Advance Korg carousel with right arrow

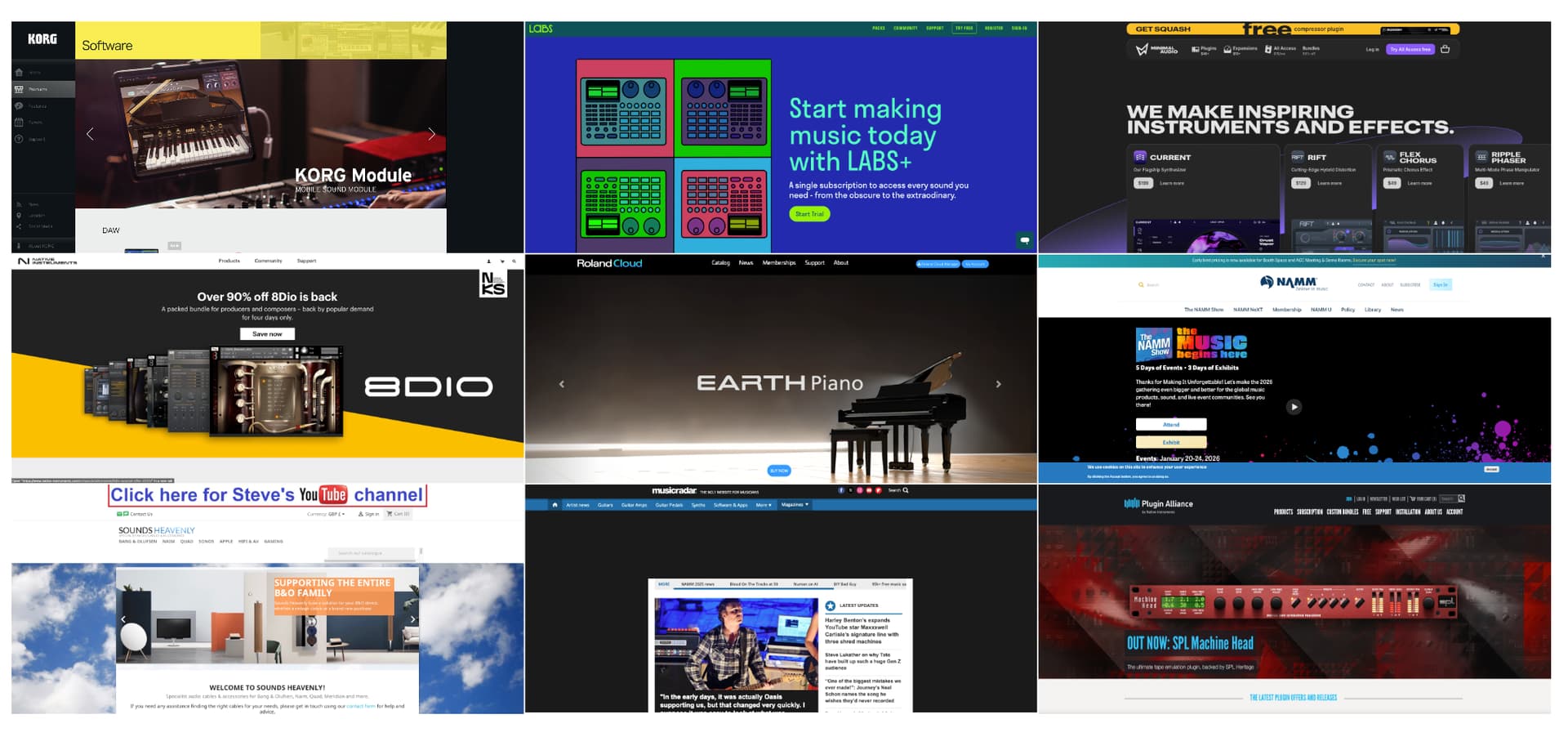point(431,134)
